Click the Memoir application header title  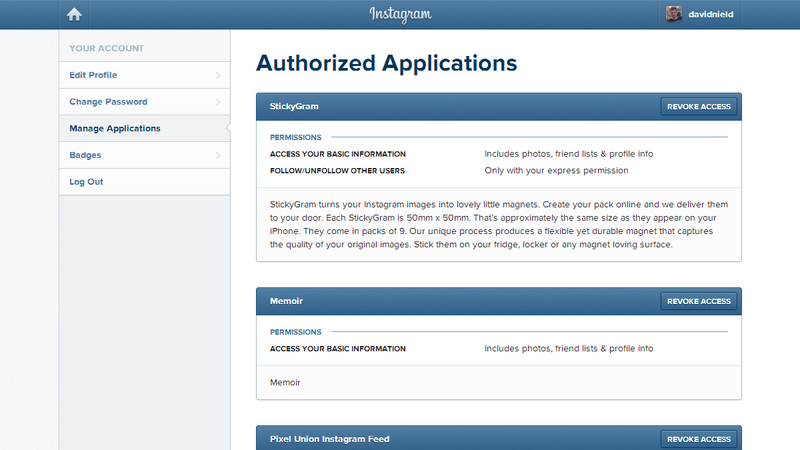(x=286, y=301)
